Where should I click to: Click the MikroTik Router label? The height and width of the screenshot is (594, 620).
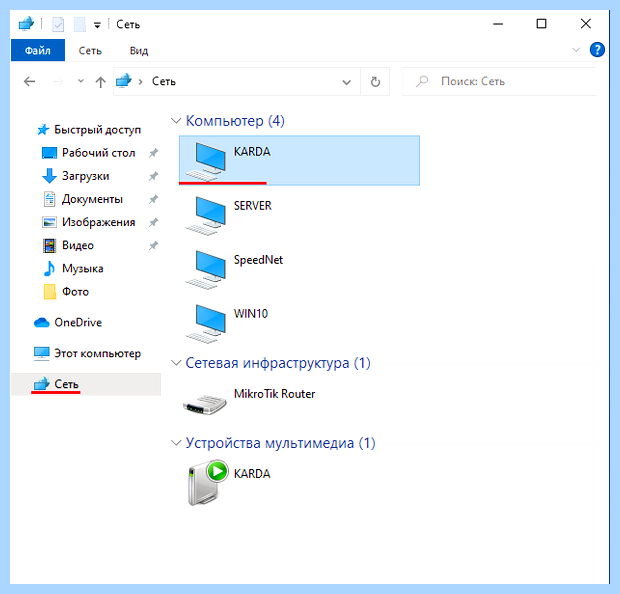click(274, 394)
